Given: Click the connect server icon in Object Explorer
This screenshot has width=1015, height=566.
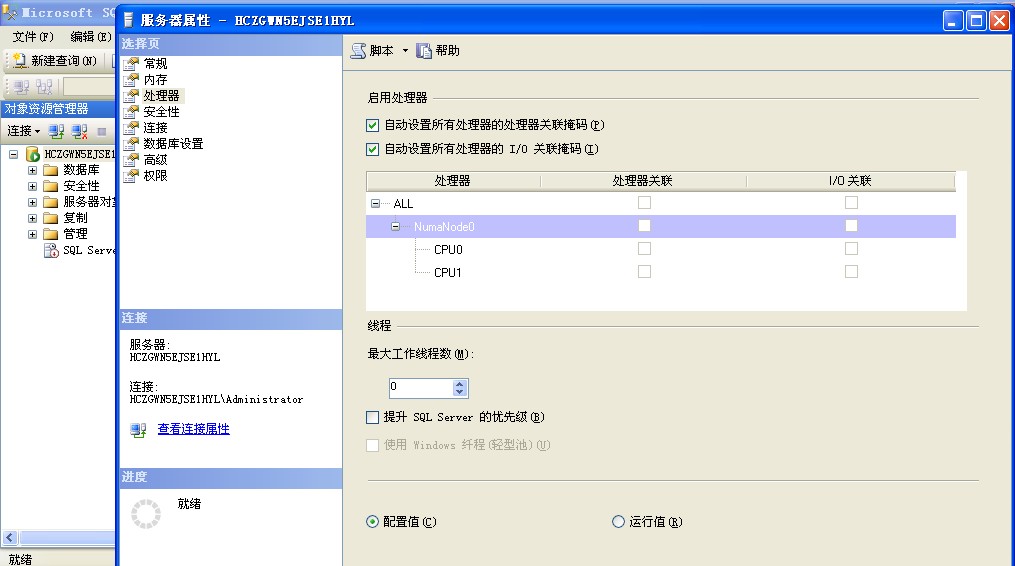Looking at the screenshot, I should (x=56, y=131).
